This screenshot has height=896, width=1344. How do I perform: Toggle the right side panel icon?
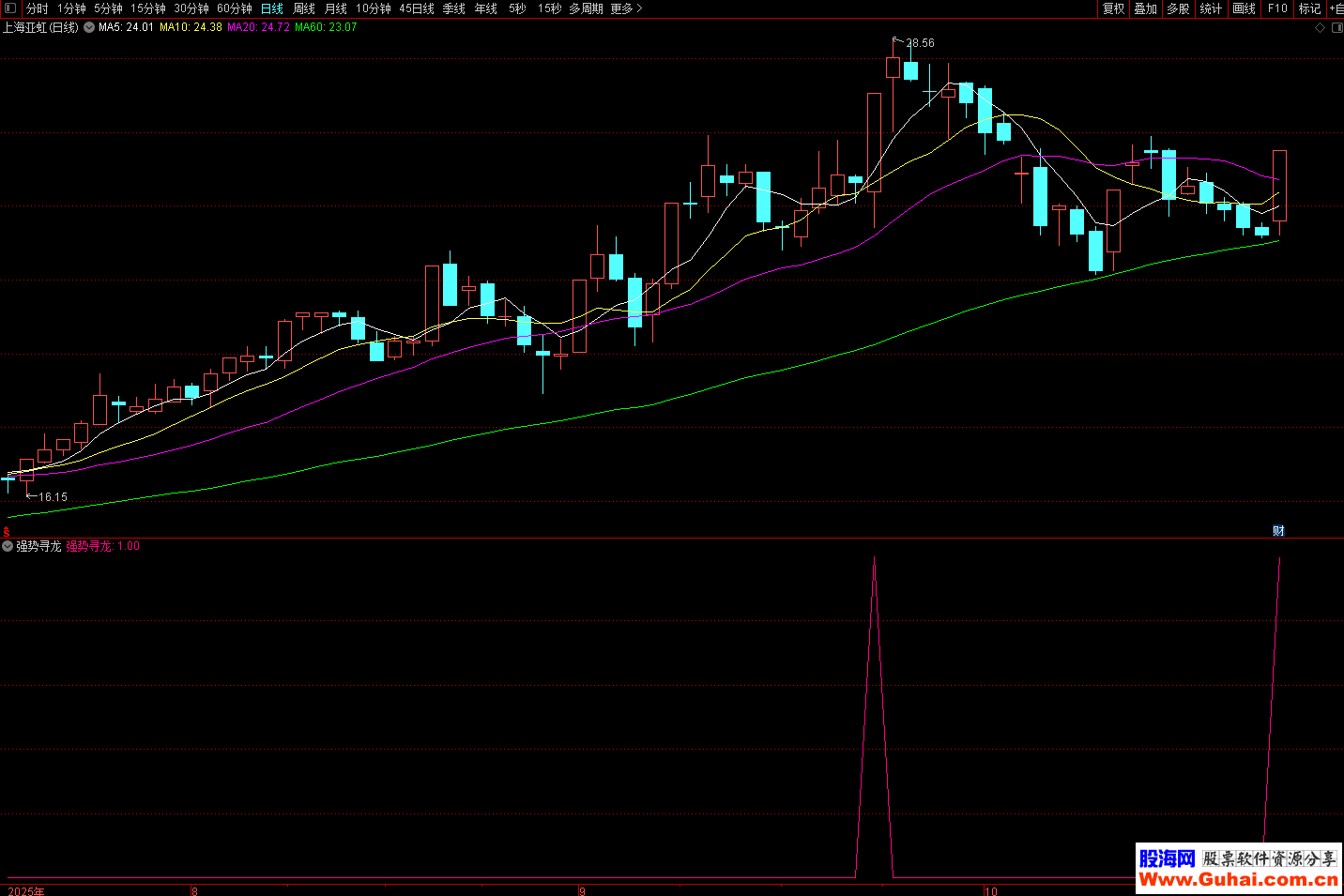click(x=1336, y=28)
